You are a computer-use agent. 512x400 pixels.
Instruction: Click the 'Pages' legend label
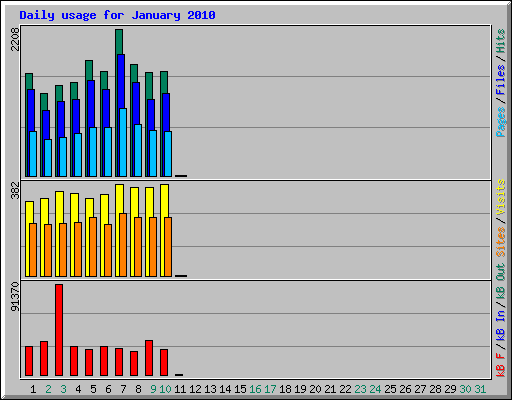500,122
